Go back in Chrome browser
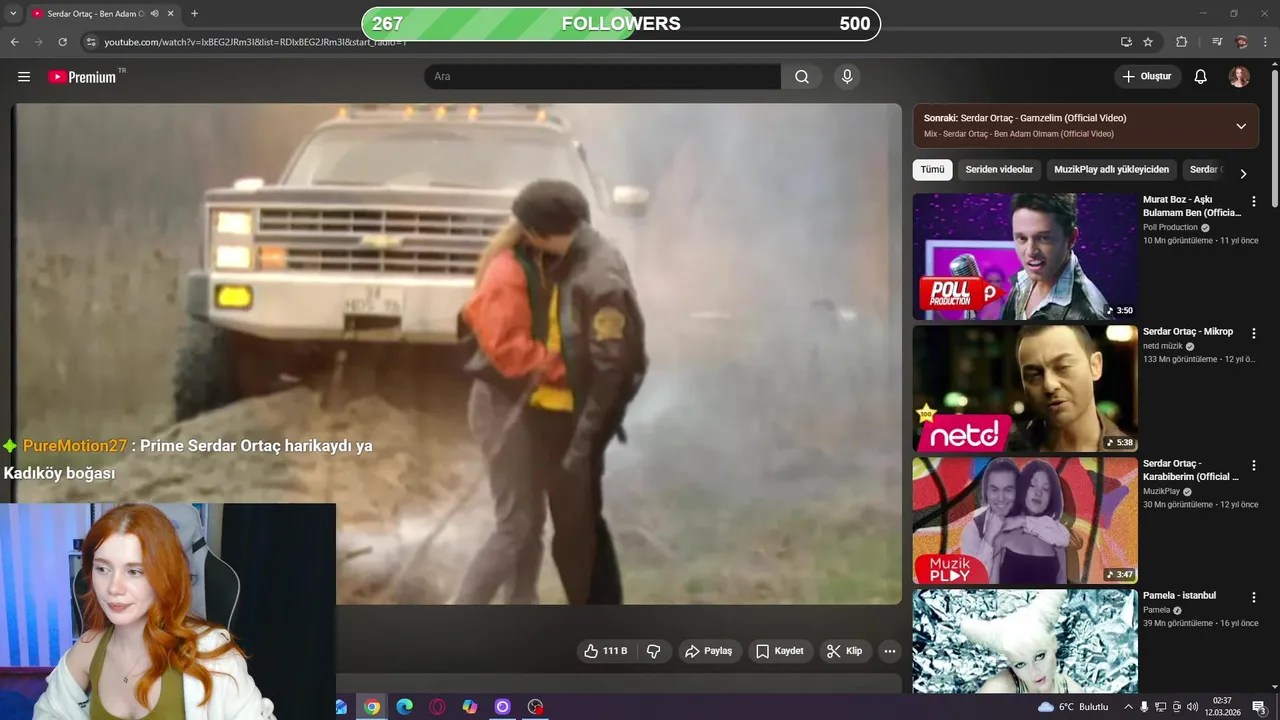The width and height of the screenshot is (1280, 720). 14,42
